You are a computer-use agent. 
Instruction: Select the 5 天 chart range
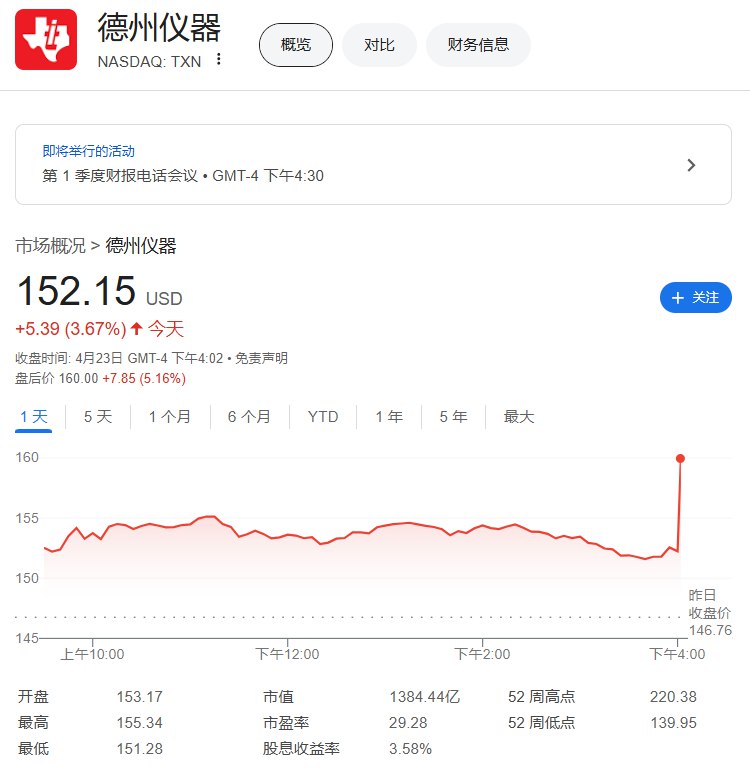click(x=98, y=416)
